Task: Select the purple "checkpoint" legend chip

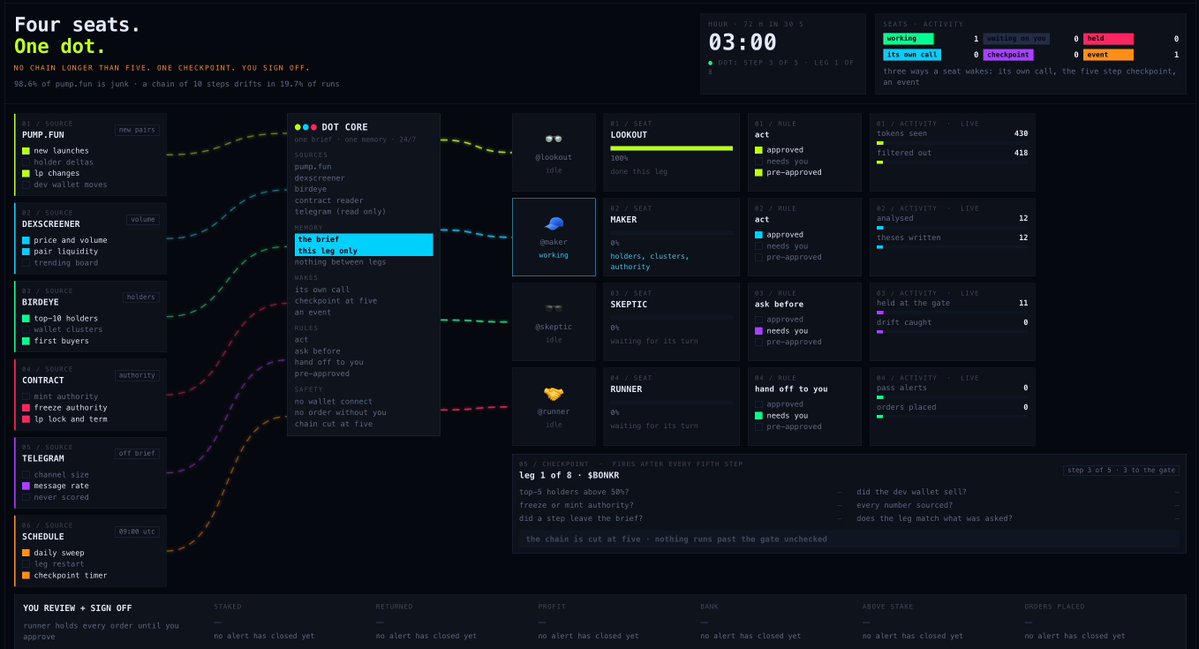Action: (x=1009, y=55)
